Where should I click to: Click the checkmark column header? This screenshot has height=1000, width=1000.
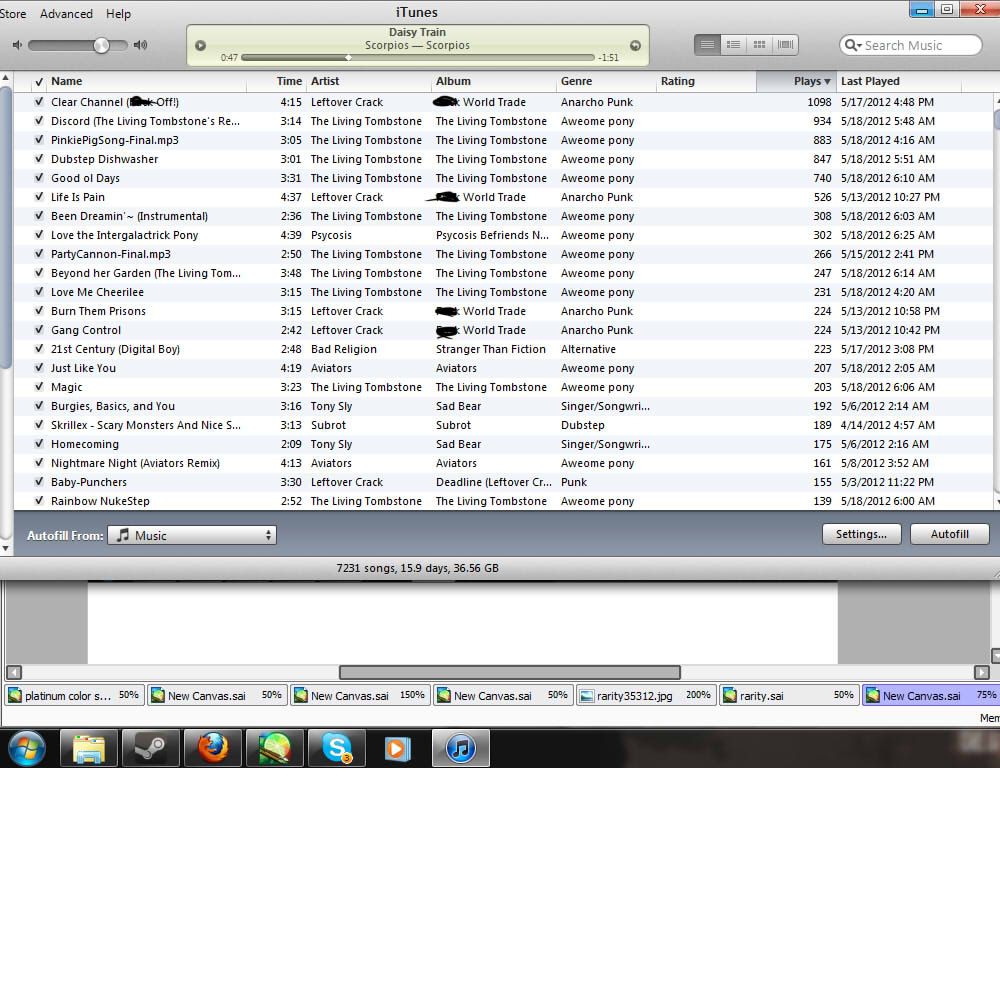39,82
